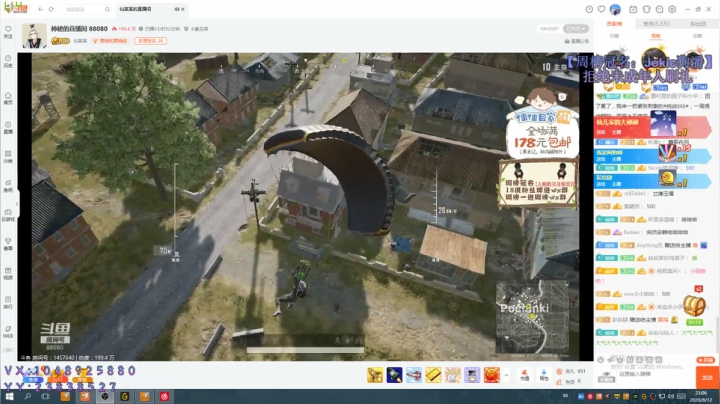
Task: Open Windows Task View button
Action: coord(45,397)
